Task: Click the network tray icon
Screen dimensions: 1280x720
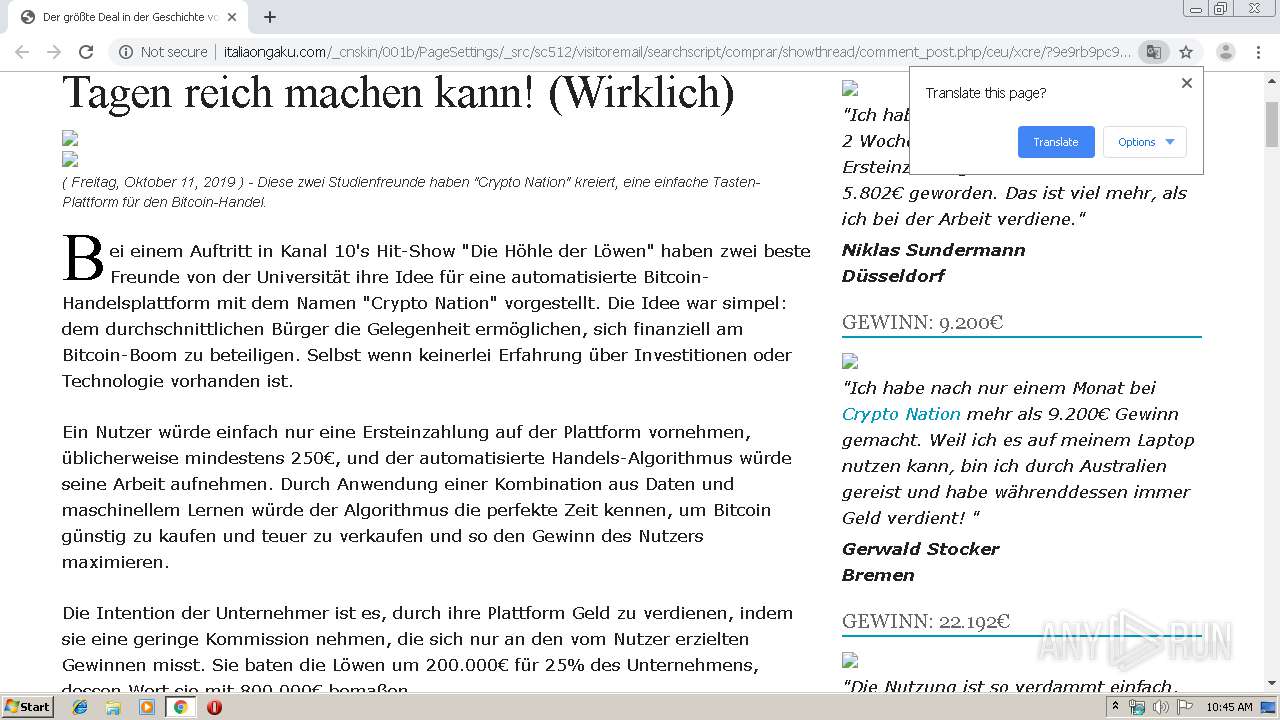Action: click(x=1137, y=707)
